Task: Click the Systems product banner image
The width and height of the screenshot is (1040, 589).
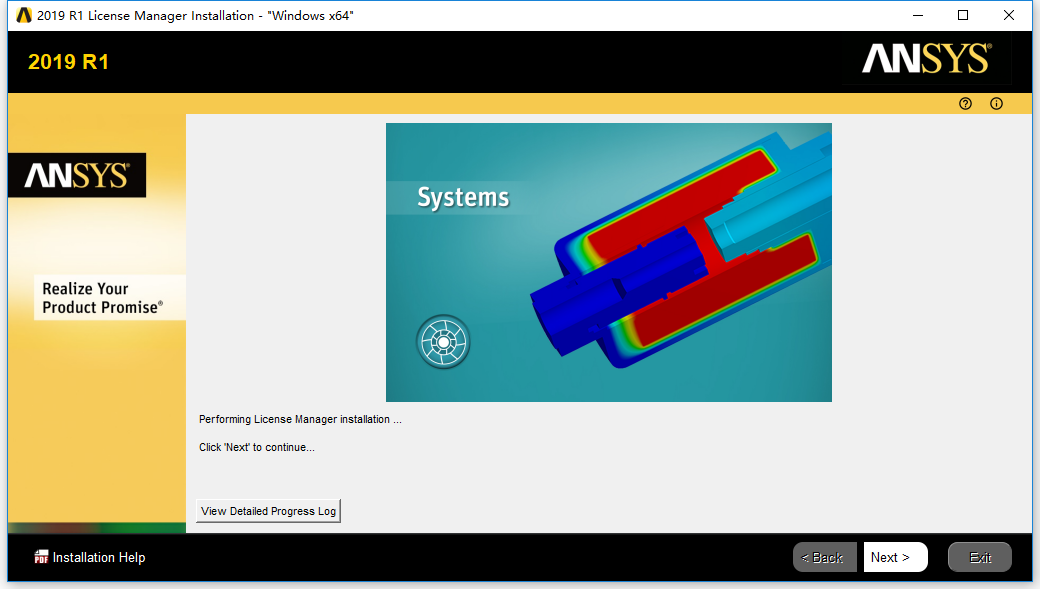Action: pos(609,262)
